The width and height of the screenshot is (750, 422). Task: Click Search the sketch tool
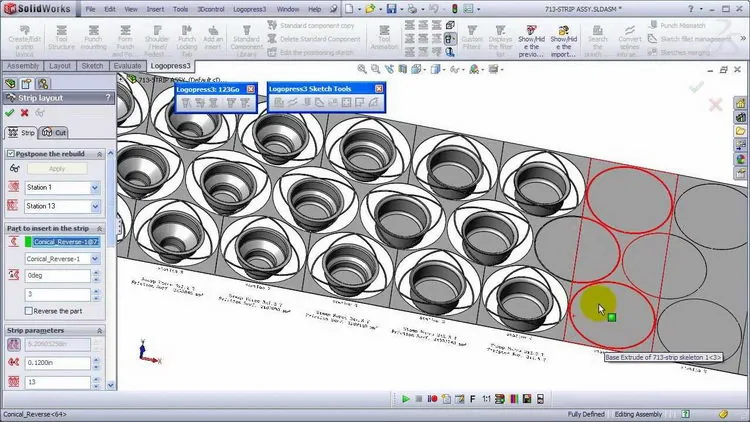(x=597, y=40)
